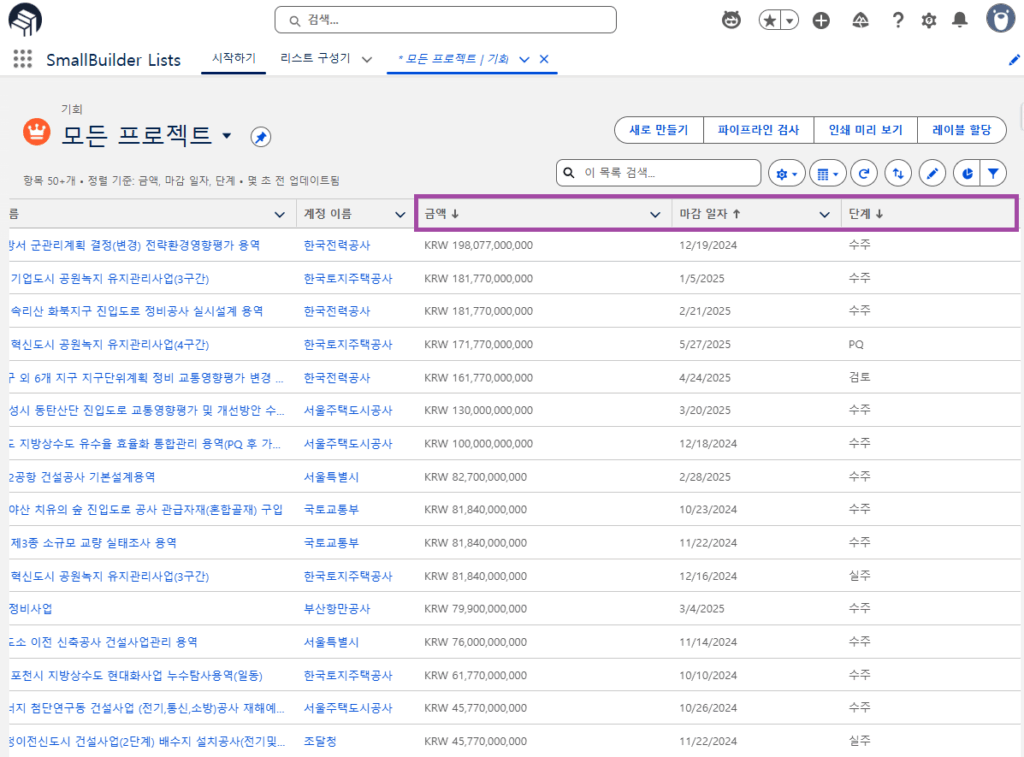Open the user profile avatar
1024x757 pixels.
1000,18
